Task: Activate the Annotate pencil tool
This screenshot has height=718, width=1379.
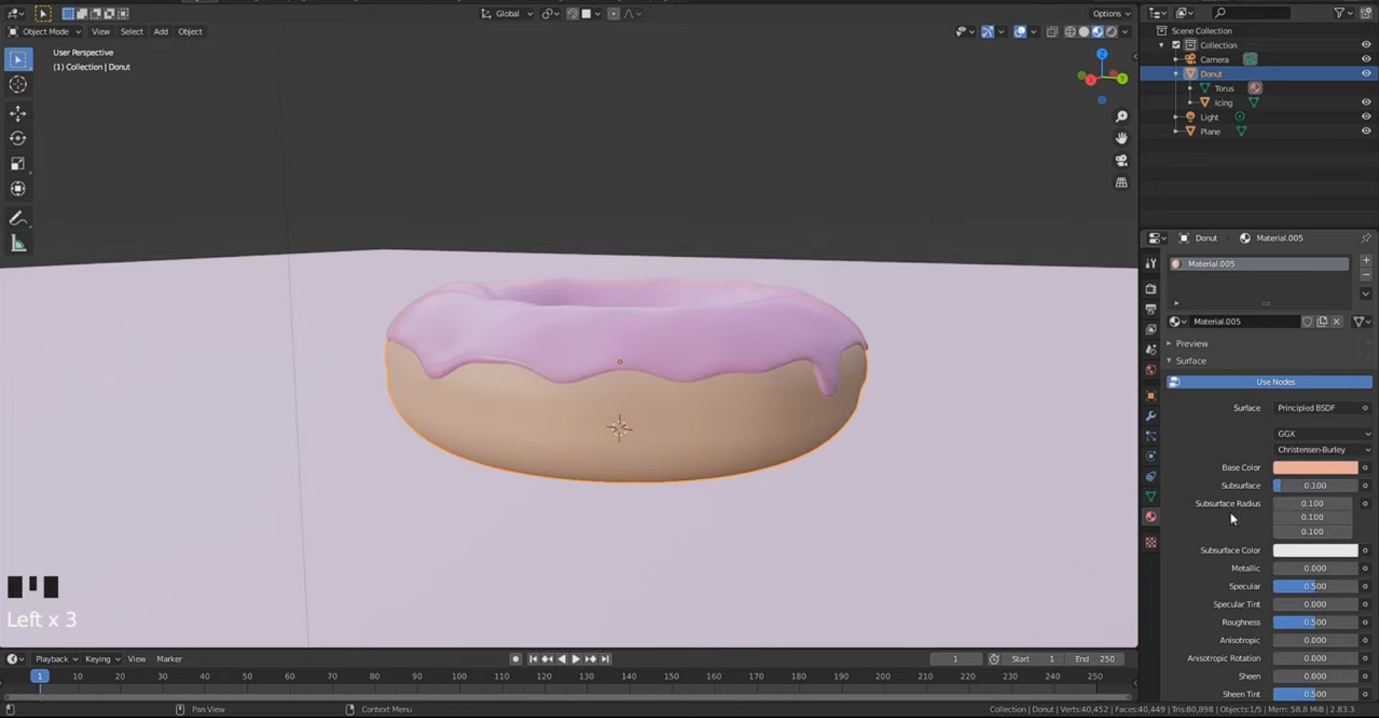Action: [x=18, y=218]
